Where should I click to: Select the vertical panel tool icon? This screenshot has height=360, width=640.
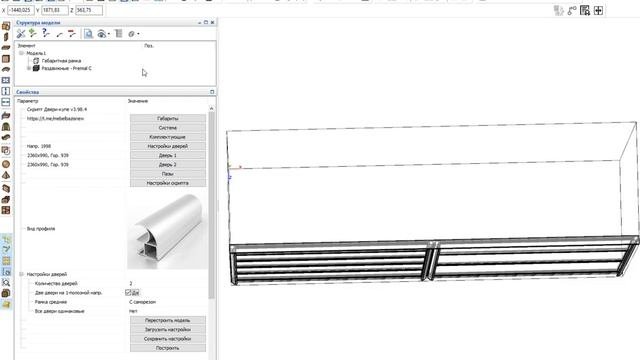(6, 37)
